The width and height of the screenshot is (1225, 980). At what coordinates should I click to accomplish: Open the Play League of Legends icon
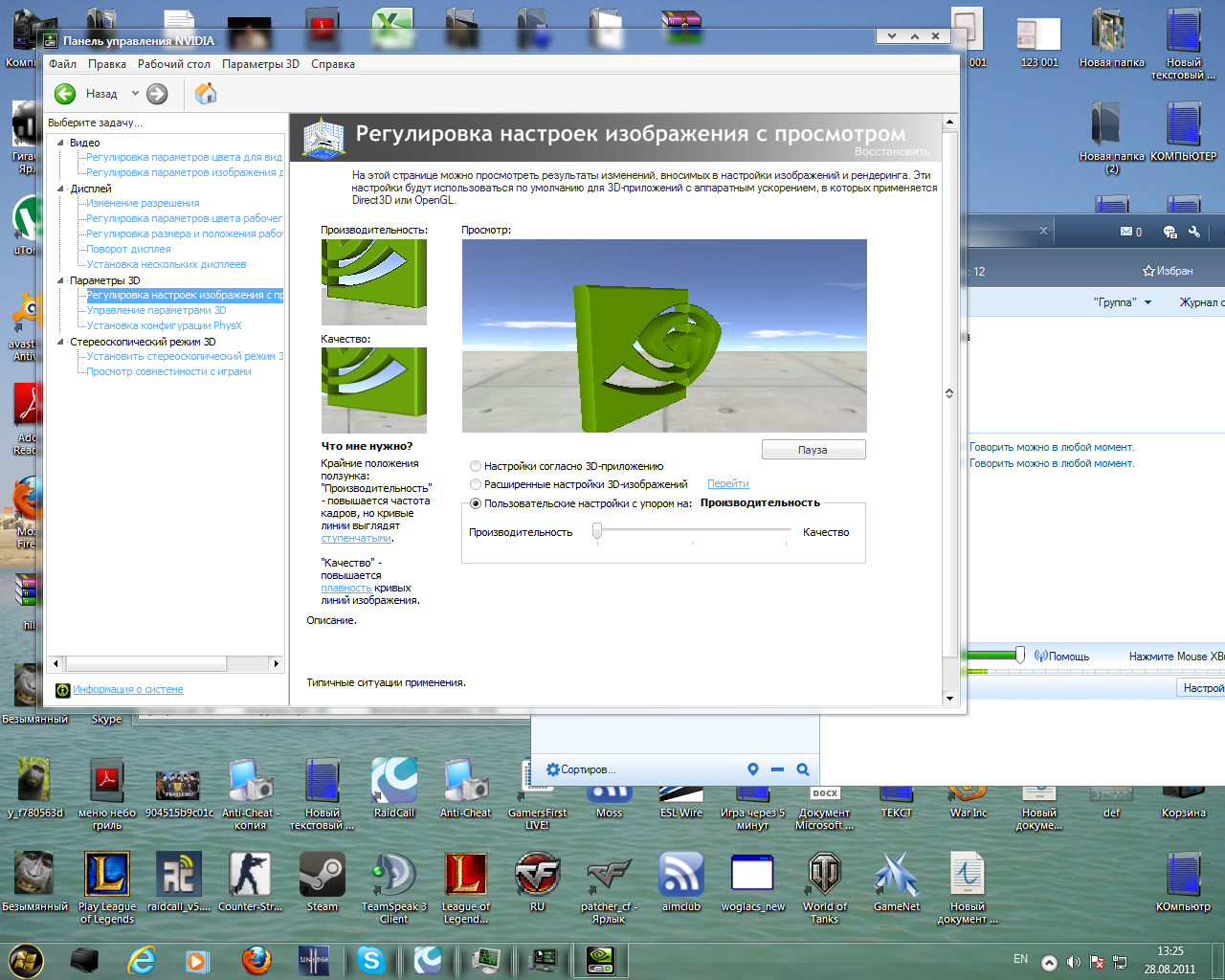[x=106, y=887]
